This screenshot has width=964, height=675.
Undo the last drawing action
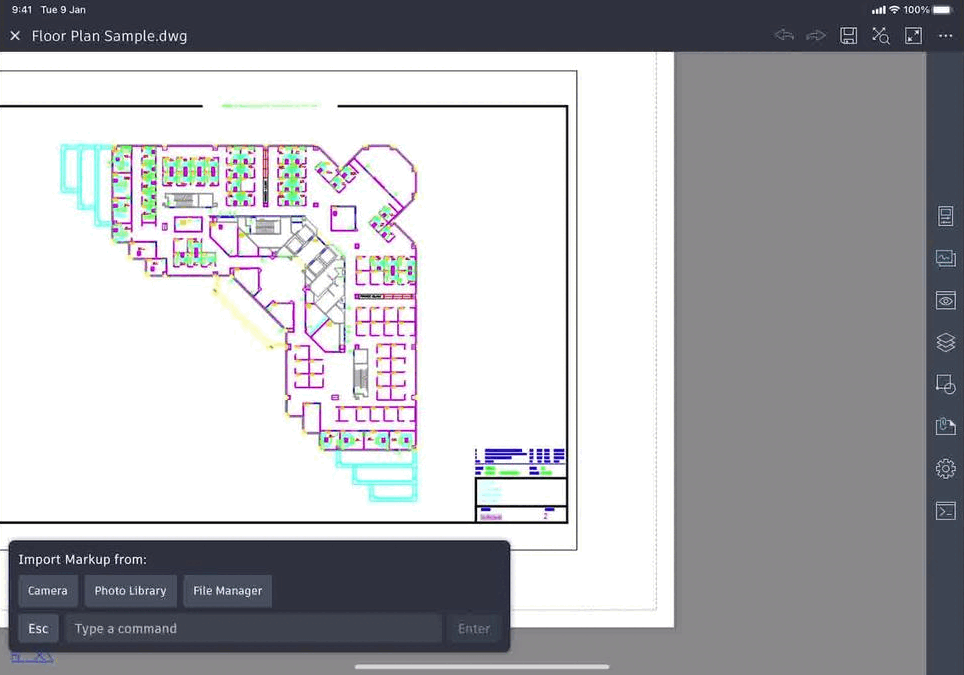pyautogui.click(x=784, y=35)
